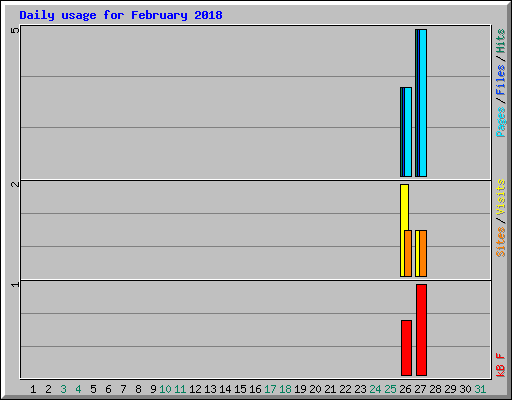Click the red "KB F" legend label
The width and height of the screenshot is (512, 400).
click(x=500, y=365)
